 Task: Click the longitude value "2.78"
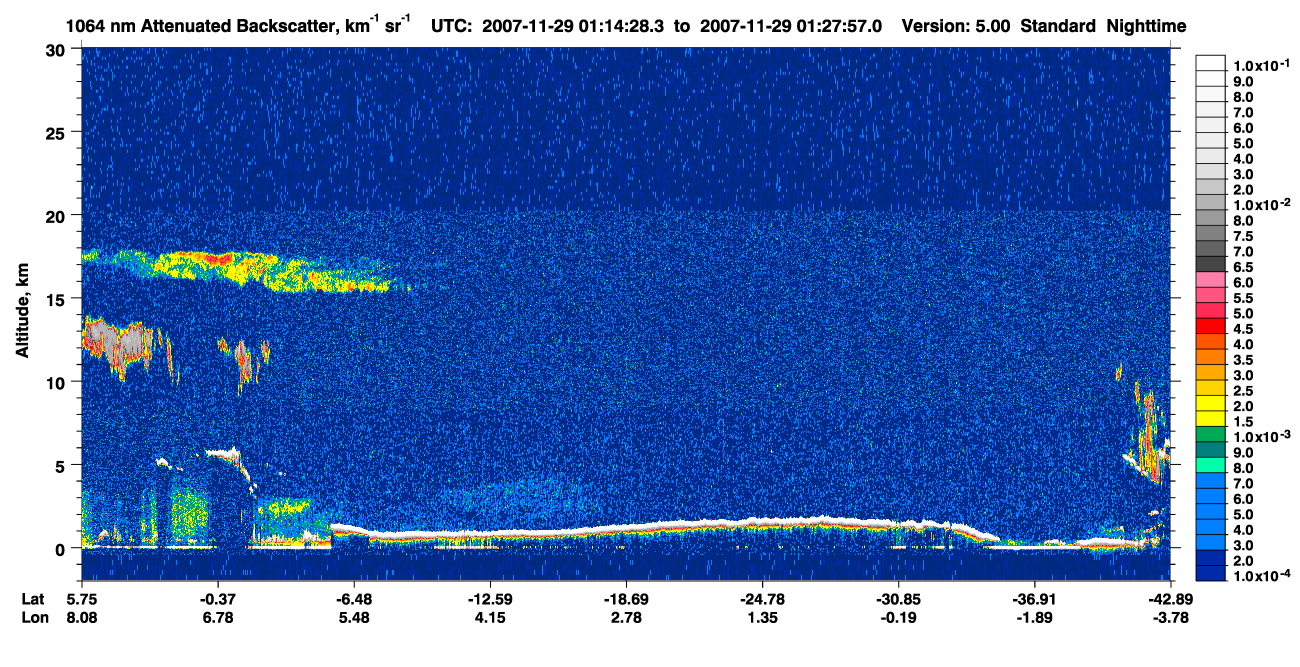[626, 617]
